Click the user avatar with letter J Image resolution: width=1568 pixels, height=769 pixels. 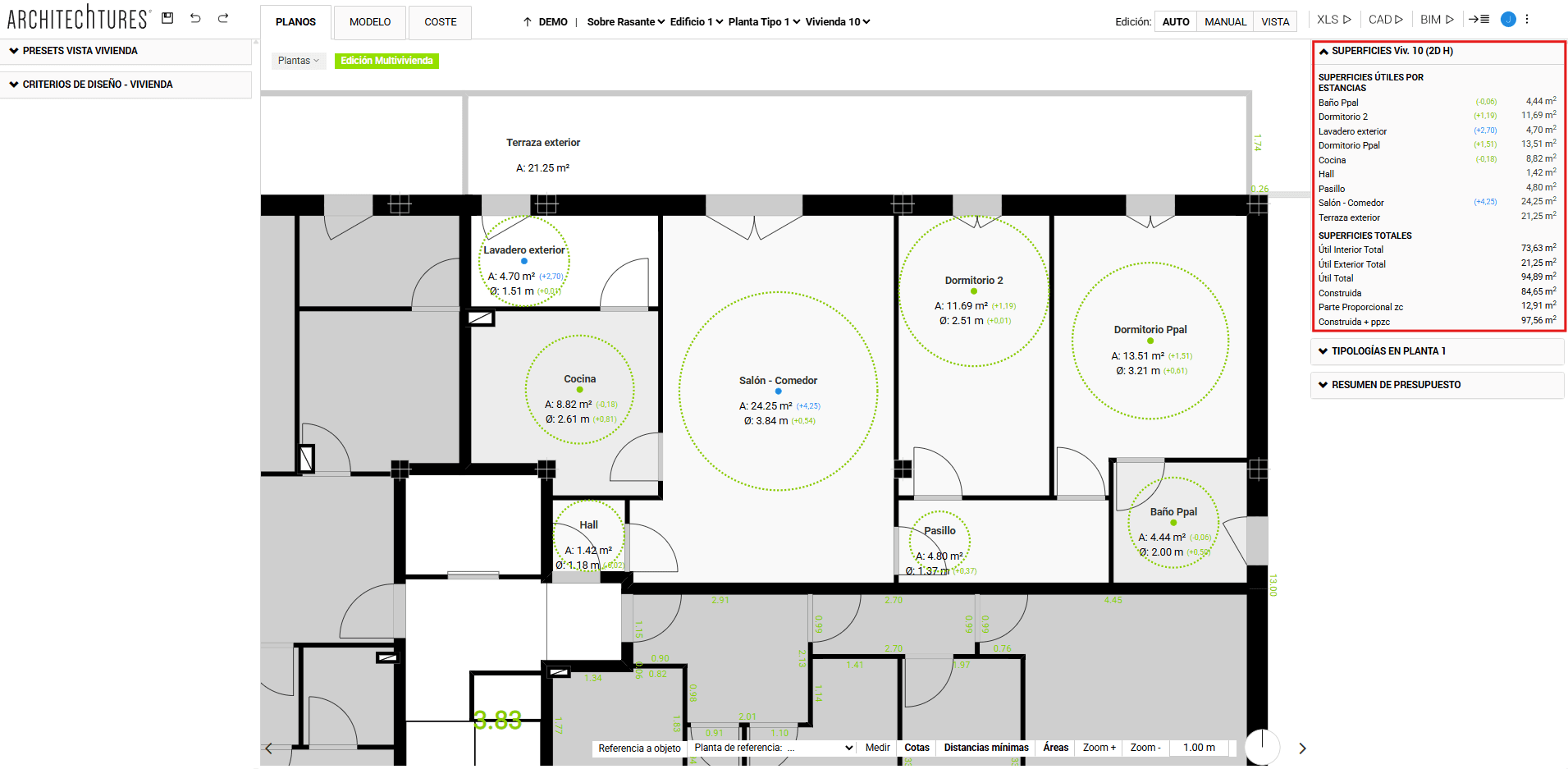[1508, 19]
